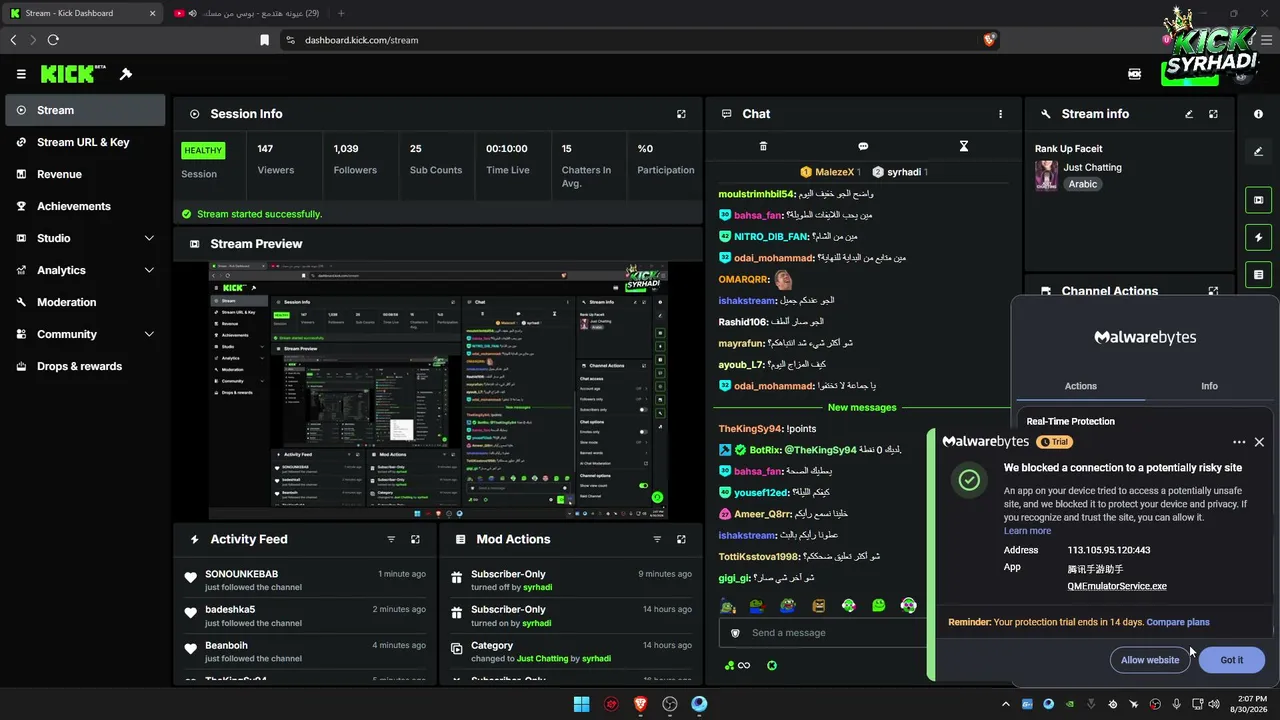Click the pencil icon in right sidebar
Image resolution: width=1280 pixels, height=720 pixels.
pos(1258,152)
